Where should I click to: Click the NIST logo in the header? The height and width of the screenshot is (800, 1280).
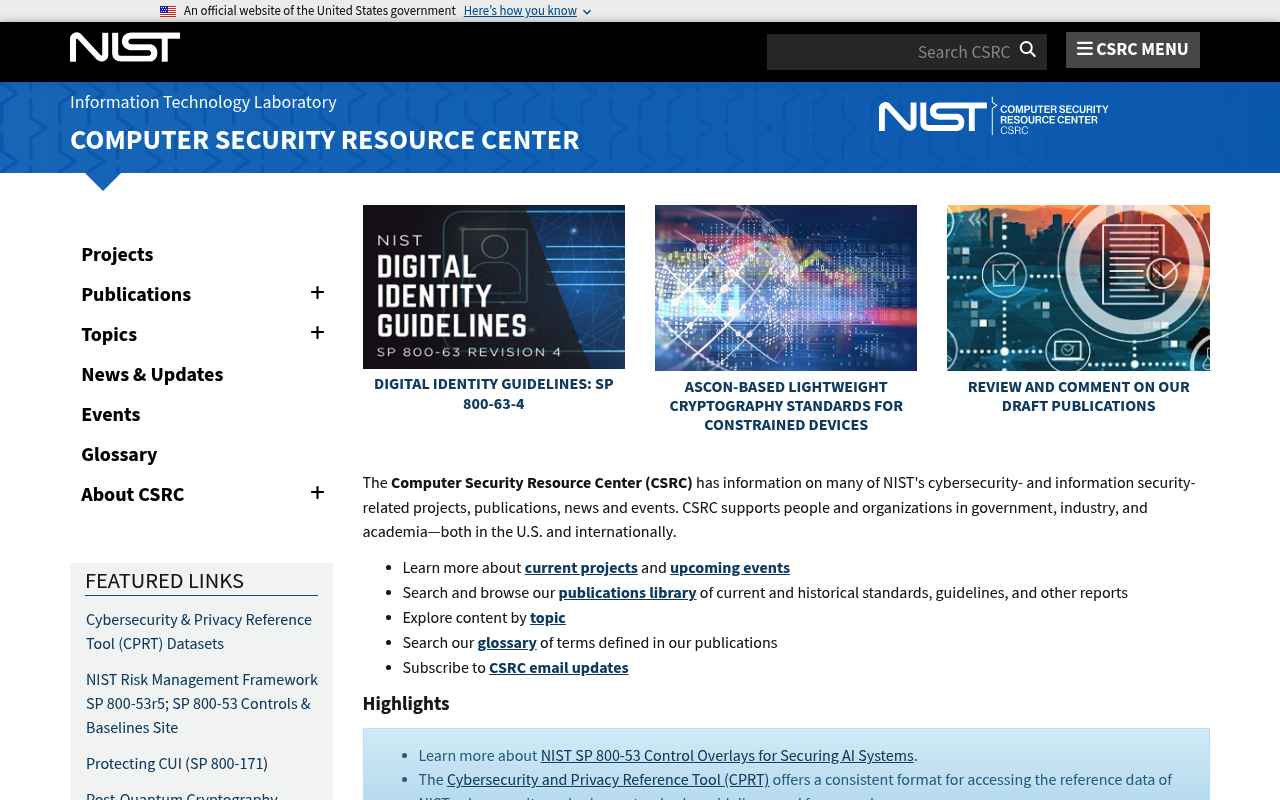click(125, 47)
